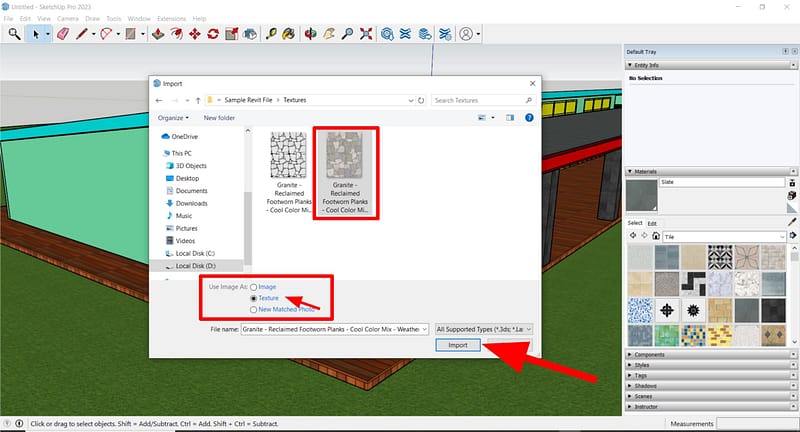The height and width of the screenshot is (432, 800).
Task: Click the Tape Measure tool
Action: coord(271,34)
